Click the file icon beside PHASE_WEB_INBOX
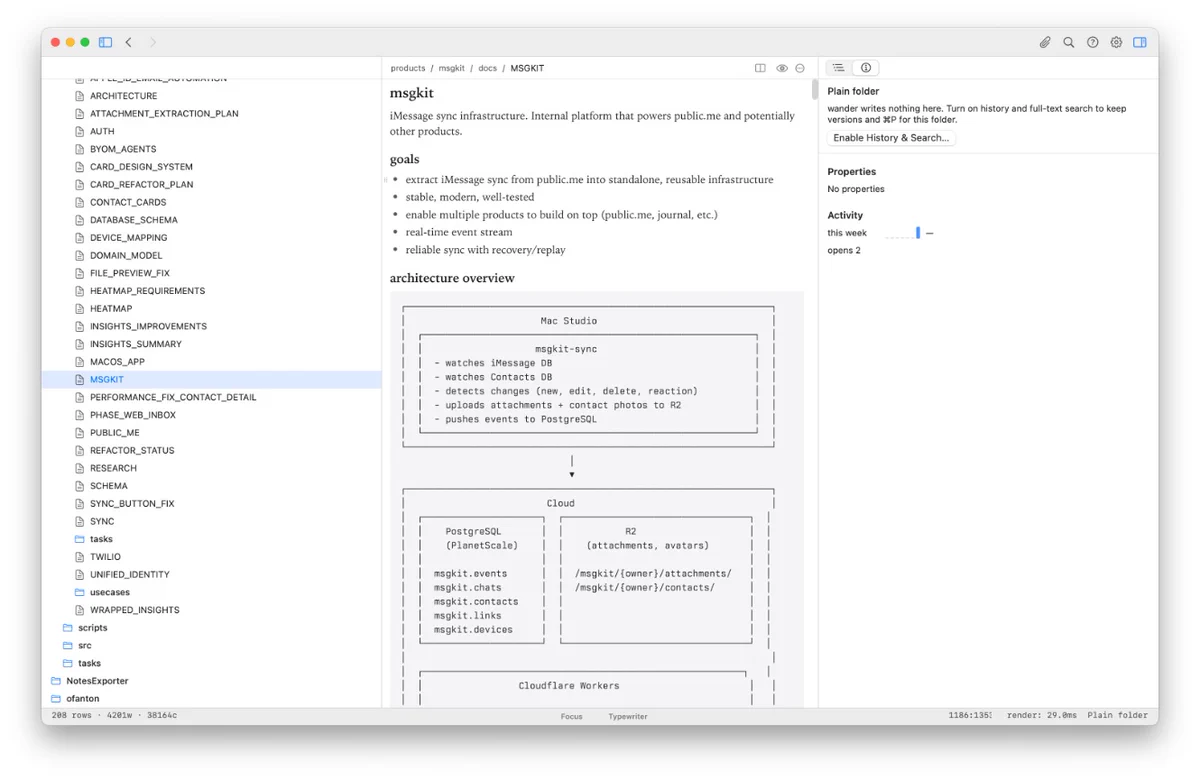Viewport: 1200px width, 780px height. coord(80,415)
